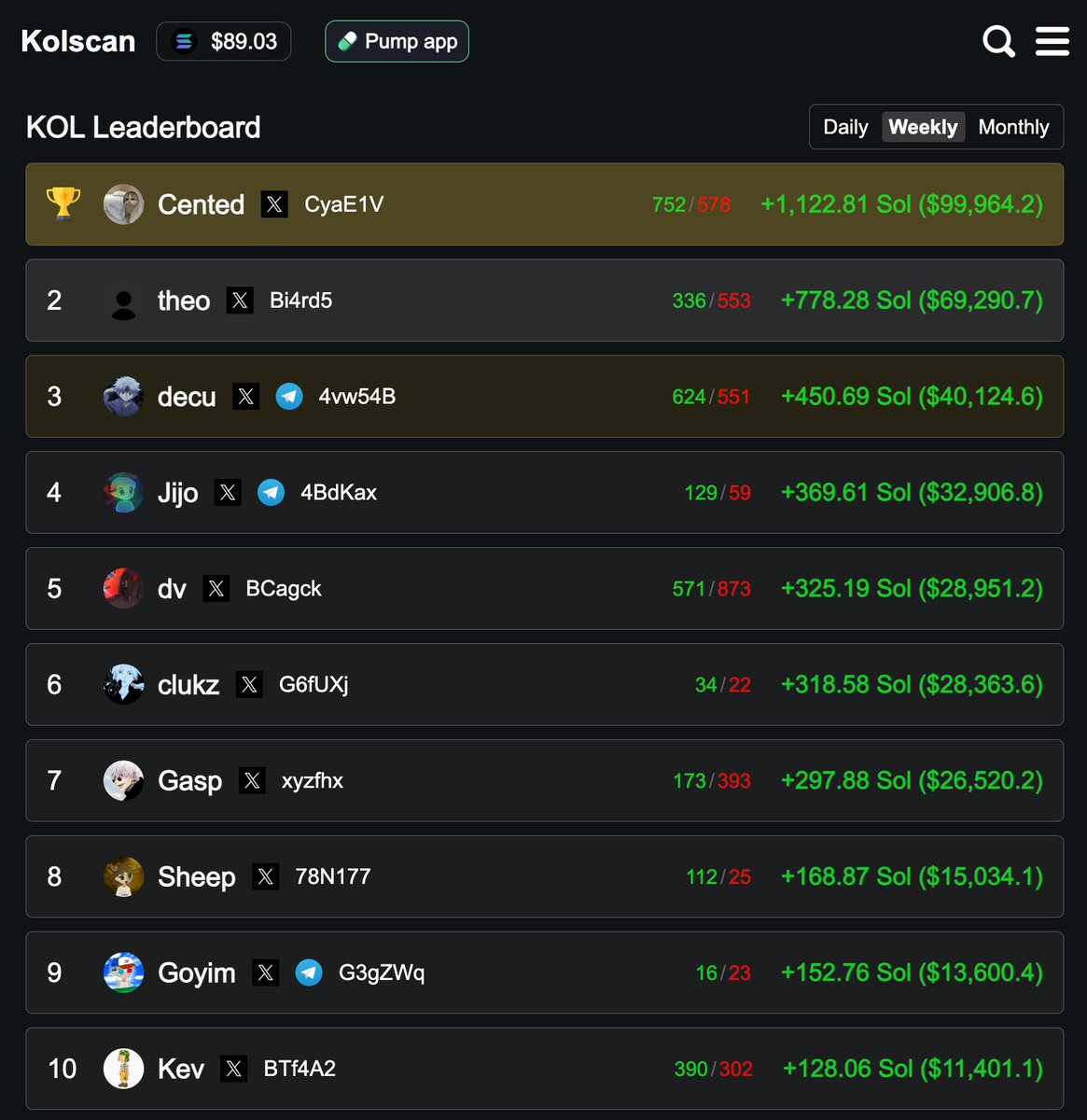The width and height of the screenshot is (1087, 1120).
Task: Open clukz's profile name link
Action: tap(188, 685)
